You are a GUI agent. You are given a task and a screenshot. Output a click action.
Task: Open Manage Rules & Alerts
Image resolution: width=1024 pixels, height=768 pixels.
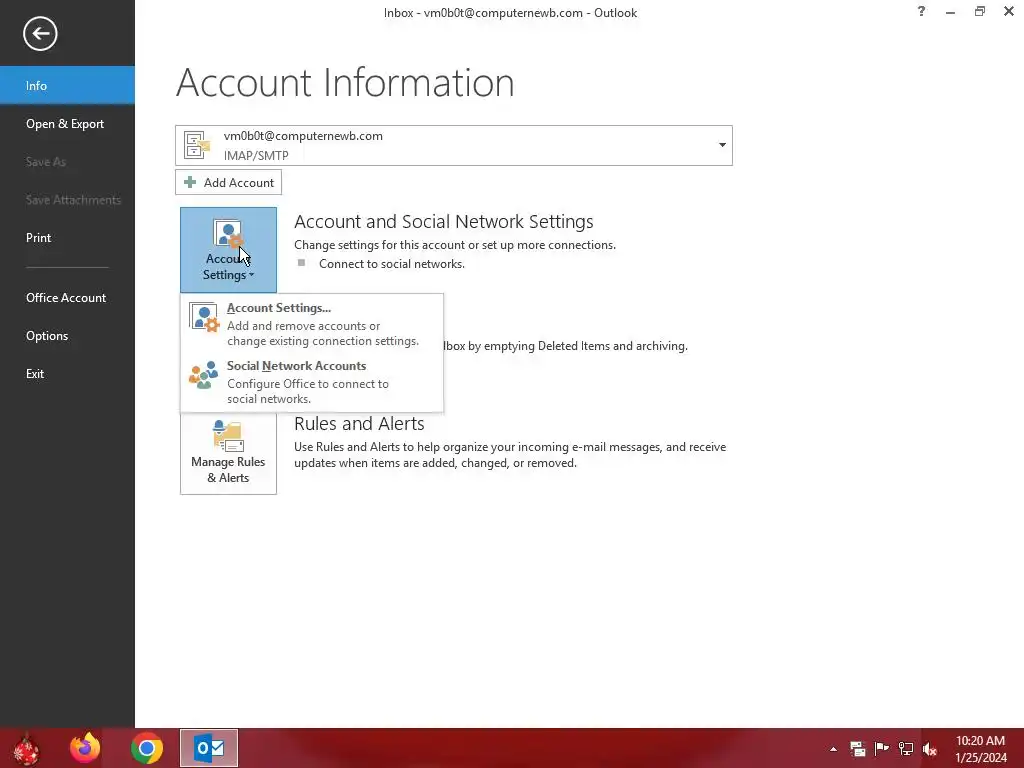pos(229,453)
